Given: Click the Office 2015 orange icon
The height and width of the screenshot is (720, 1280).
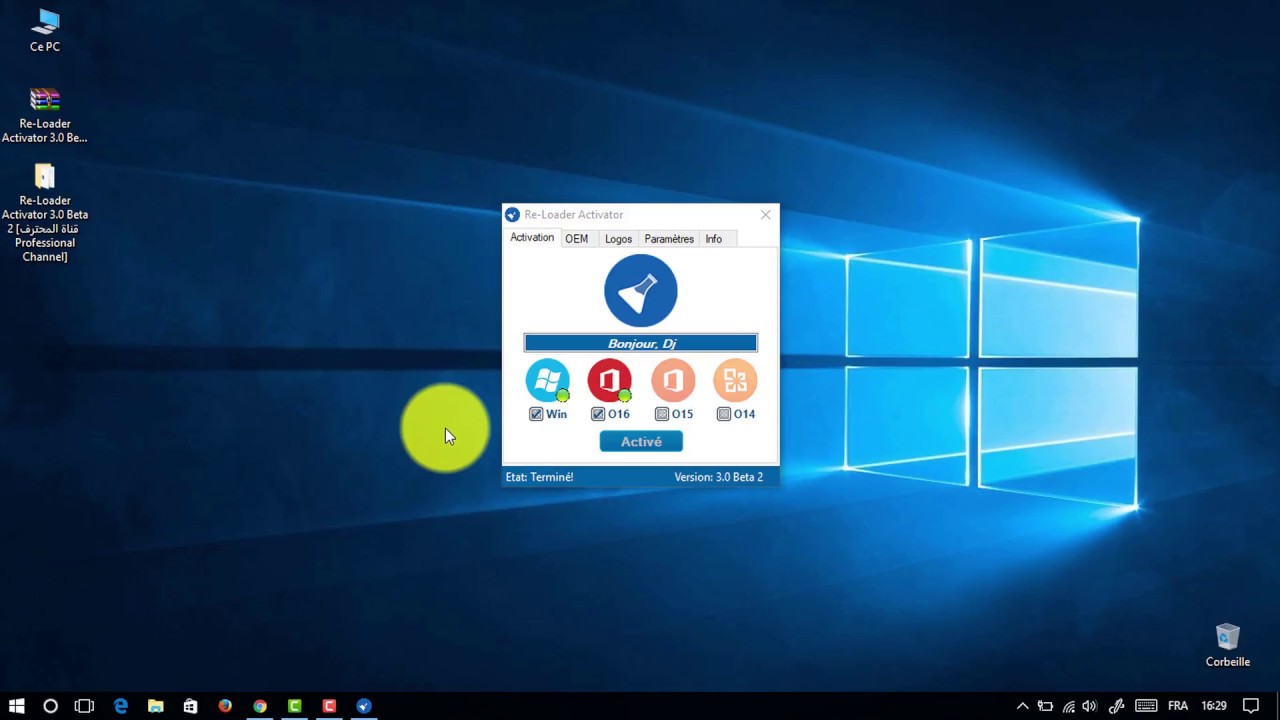Looking at the screenshot, I should click(x=673, y=381).
